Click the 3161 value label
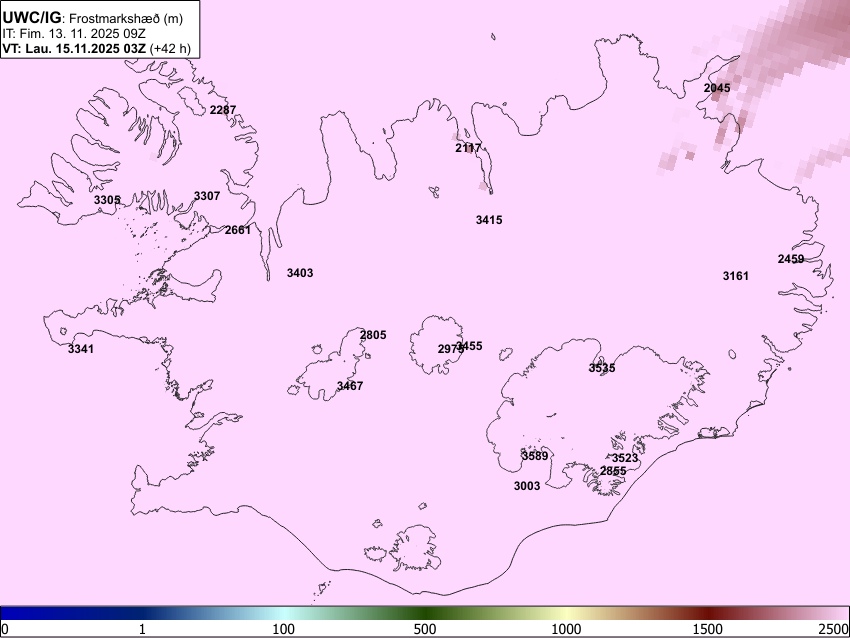This screenshot has height=638, width=850. pyautogui.click(x=736, y=276)
